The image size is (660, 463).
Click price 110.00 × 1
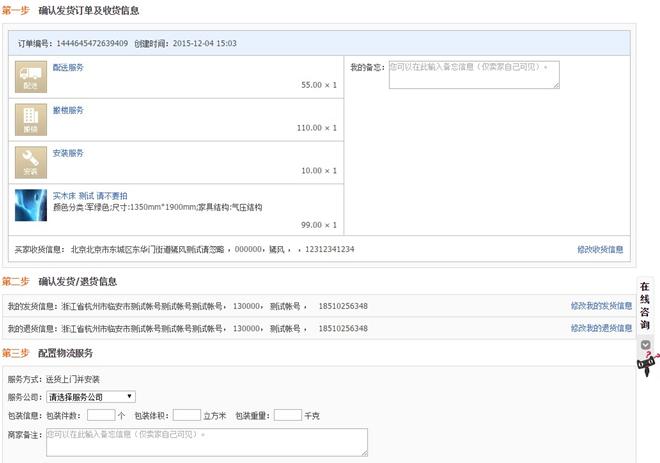pos(317,128)
